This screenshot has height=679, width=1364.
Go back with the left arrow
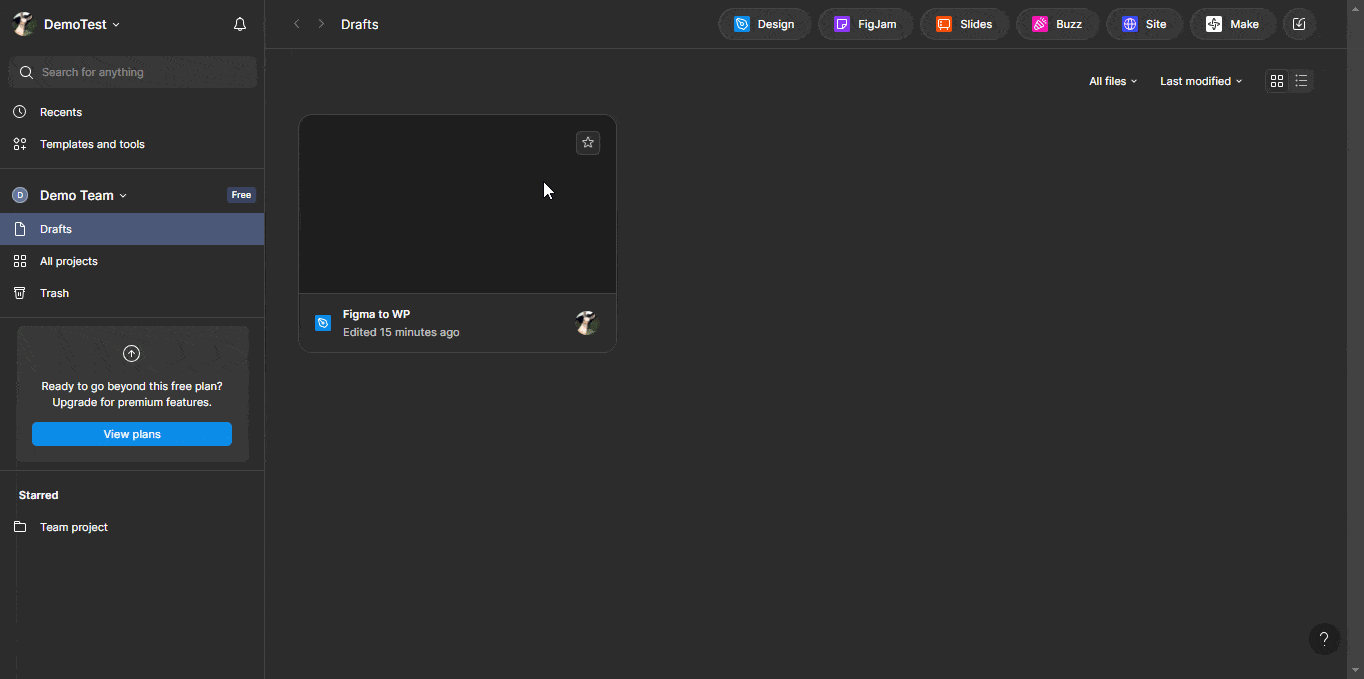[297, 24]
